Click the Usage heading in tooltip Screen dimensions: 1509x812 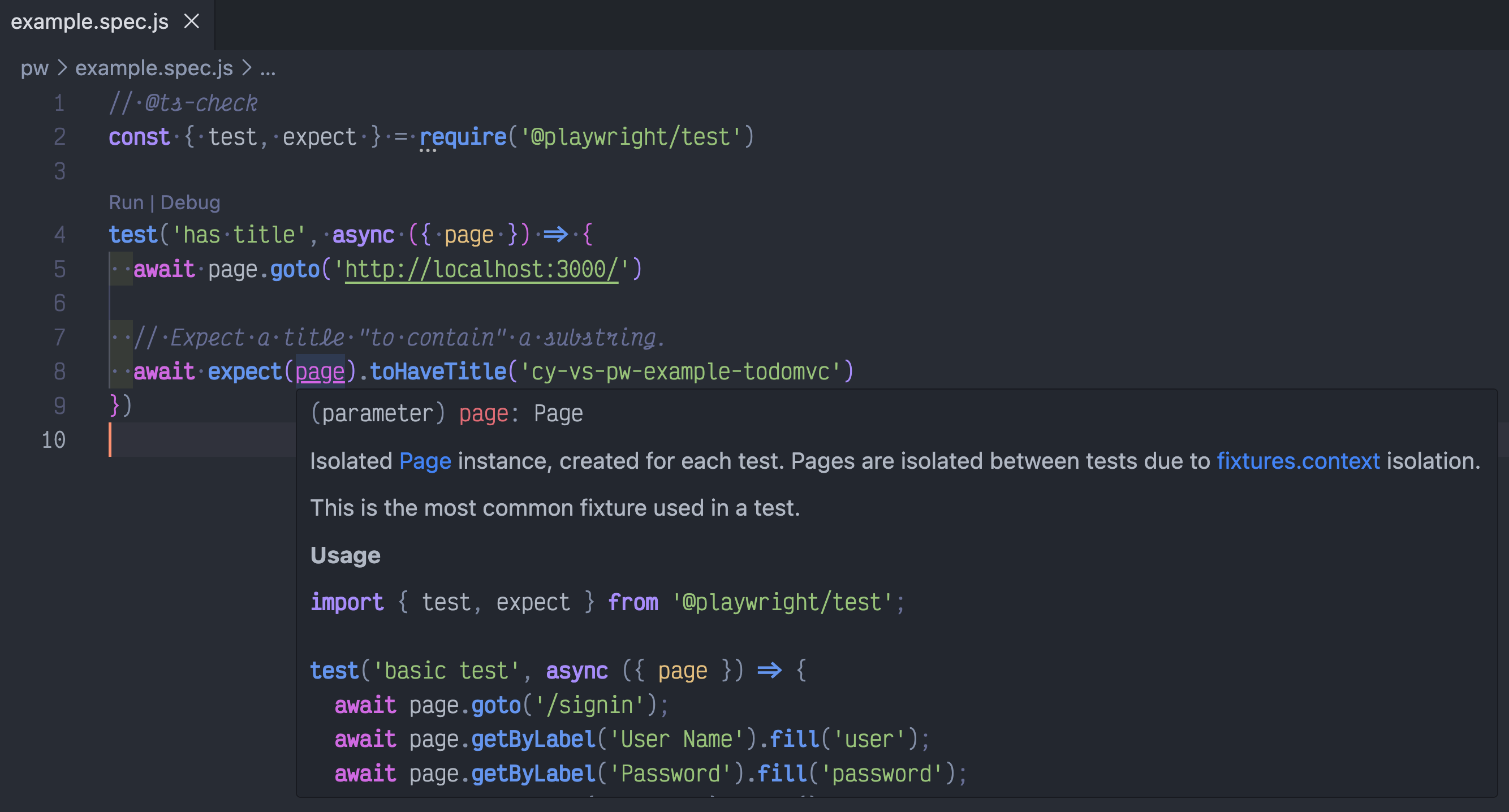pos(345,555)
